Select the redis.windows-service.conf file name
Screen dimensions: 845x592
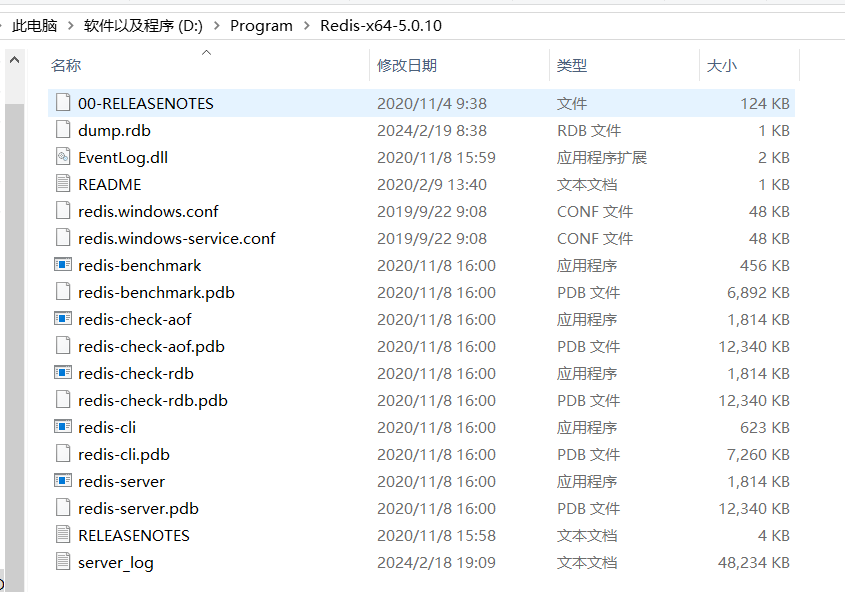coord(177,238)
